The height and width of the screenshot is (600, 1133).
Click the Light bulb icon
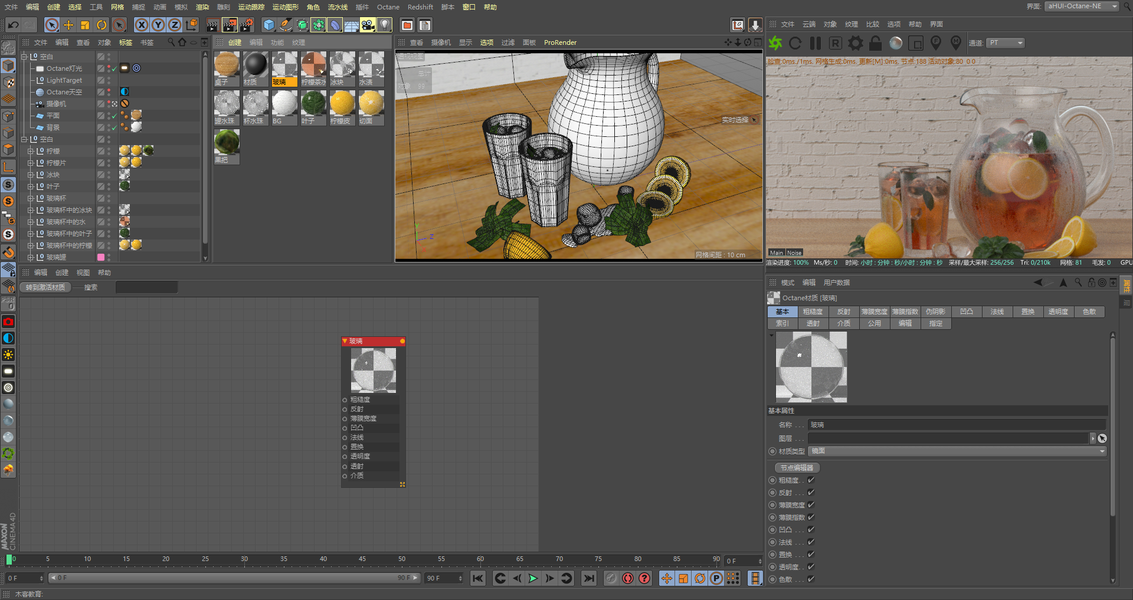(x=384, y=25)
